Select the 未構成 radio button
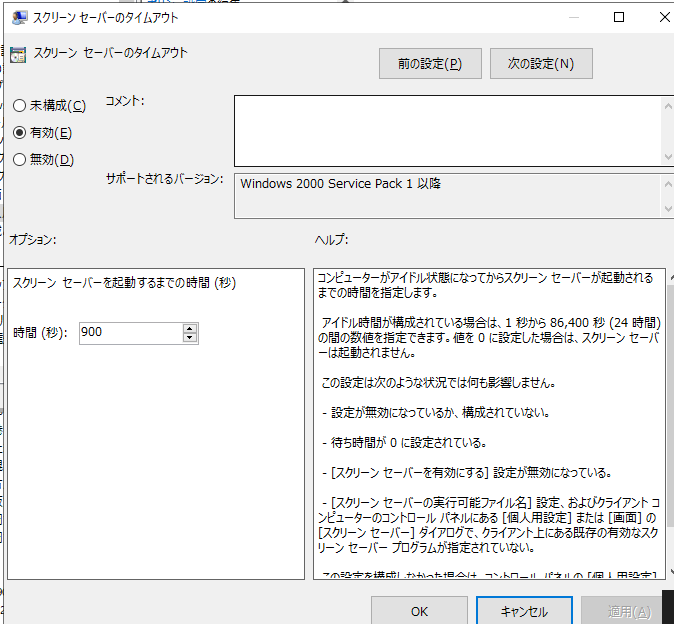 20,106
